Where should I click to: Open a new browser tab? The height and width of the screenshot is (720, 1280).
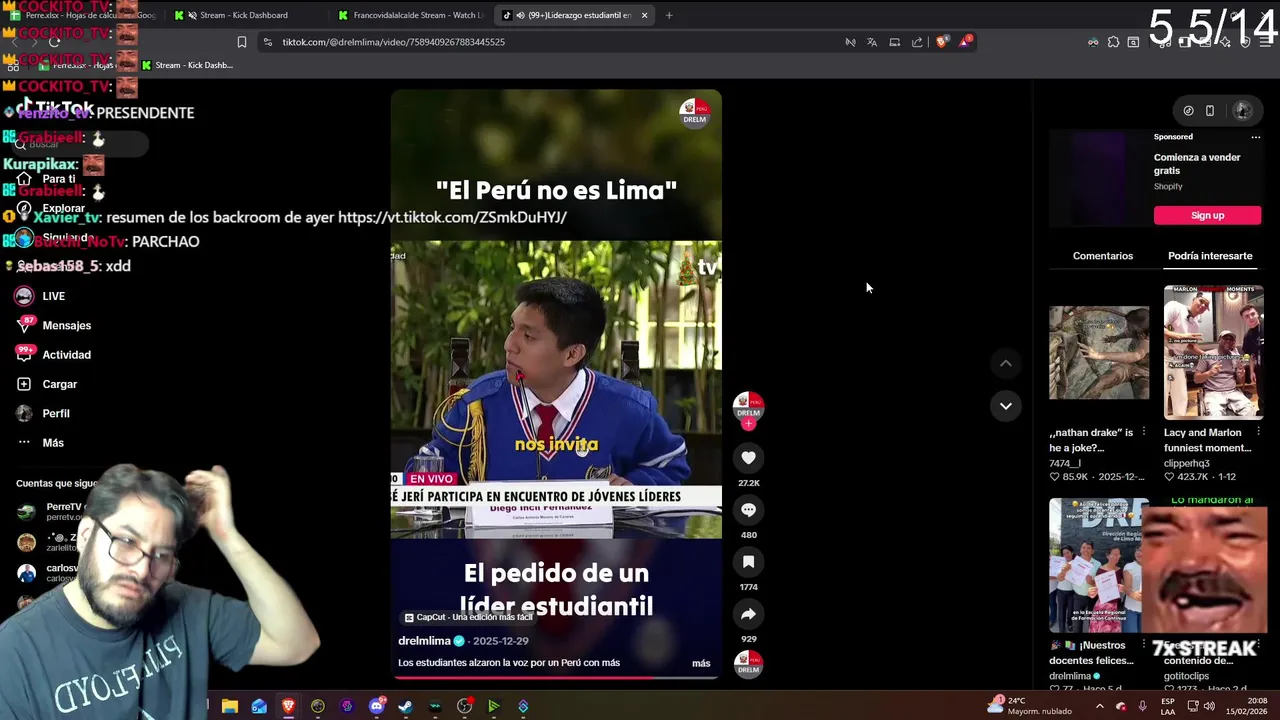point(669,15)
